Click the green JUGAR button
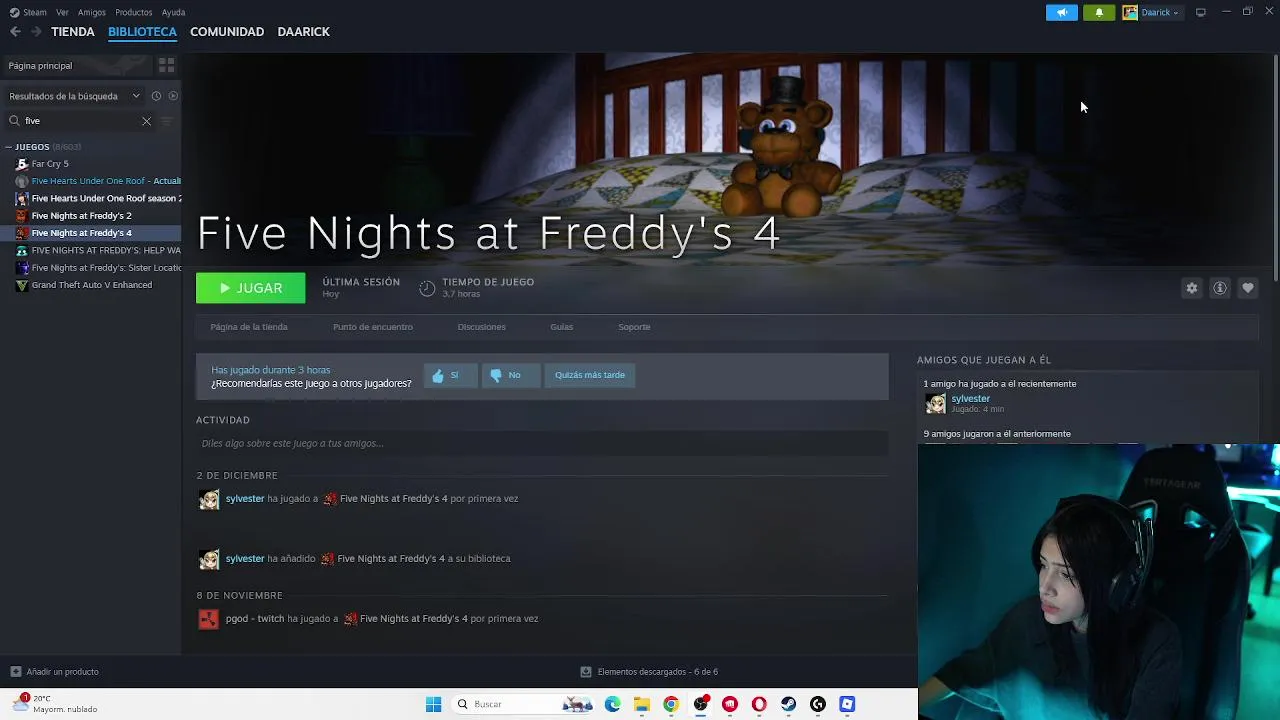This screenshot has height=720, width=1280. coord(250,288)
